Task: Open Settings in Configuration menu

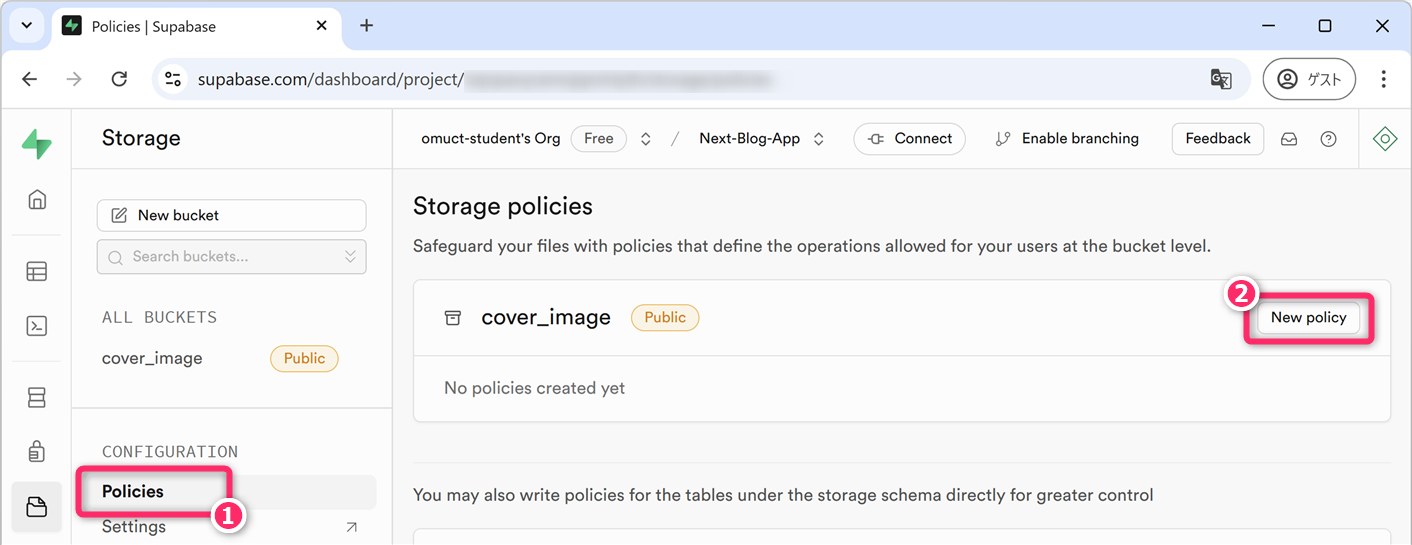Action: click(x=134, y=527)
